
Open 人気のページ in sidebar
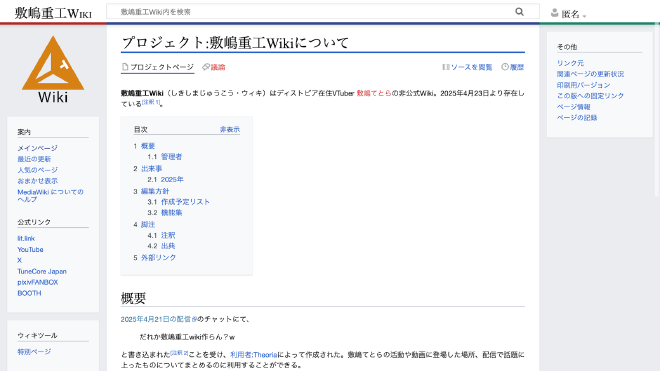pyautogui.click(x=37, y=170)
